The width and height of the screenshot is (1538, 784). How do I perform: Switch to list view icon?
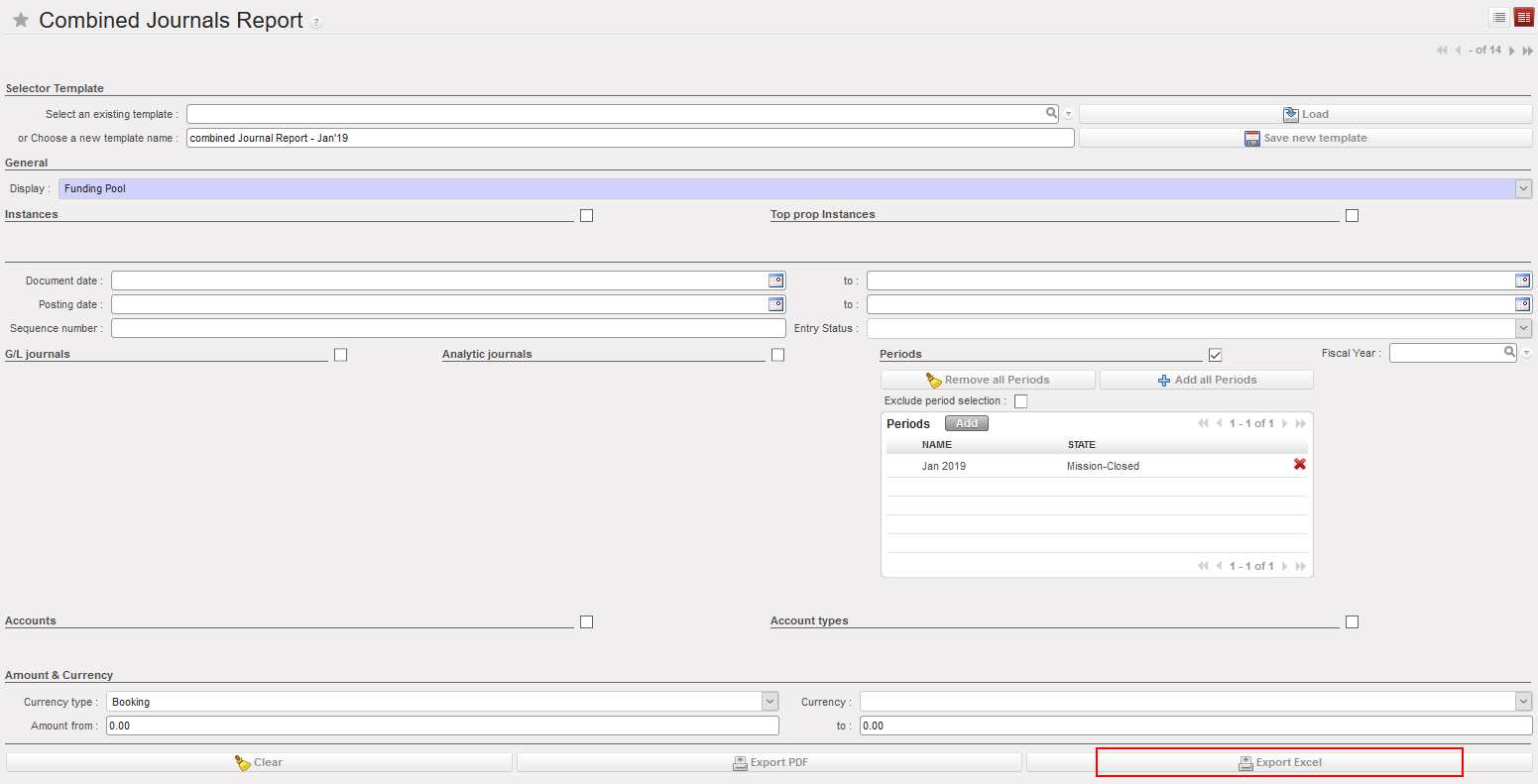coord(1499,17)
